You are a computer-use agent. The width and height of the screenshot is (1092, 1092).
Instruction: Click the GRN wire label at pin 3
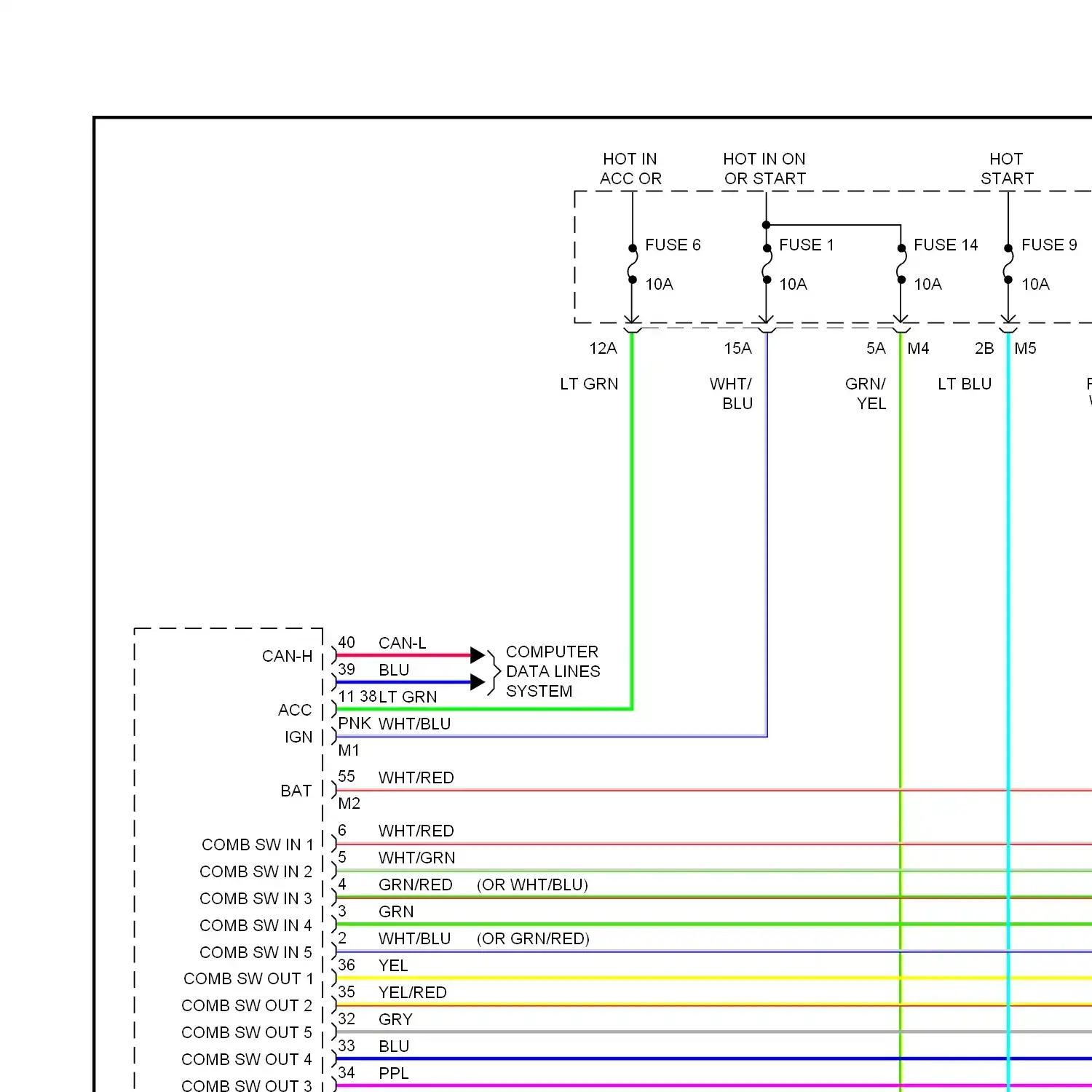coord(396,911)
